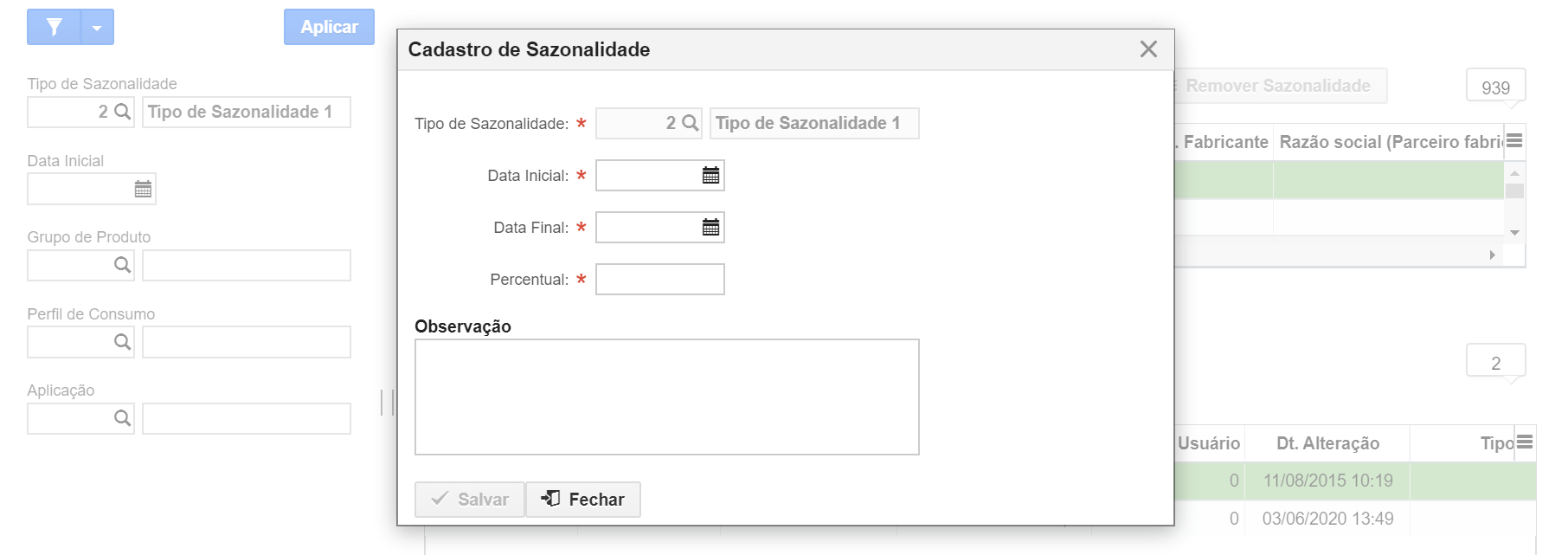Click the Percentual input field

(660, 280)
